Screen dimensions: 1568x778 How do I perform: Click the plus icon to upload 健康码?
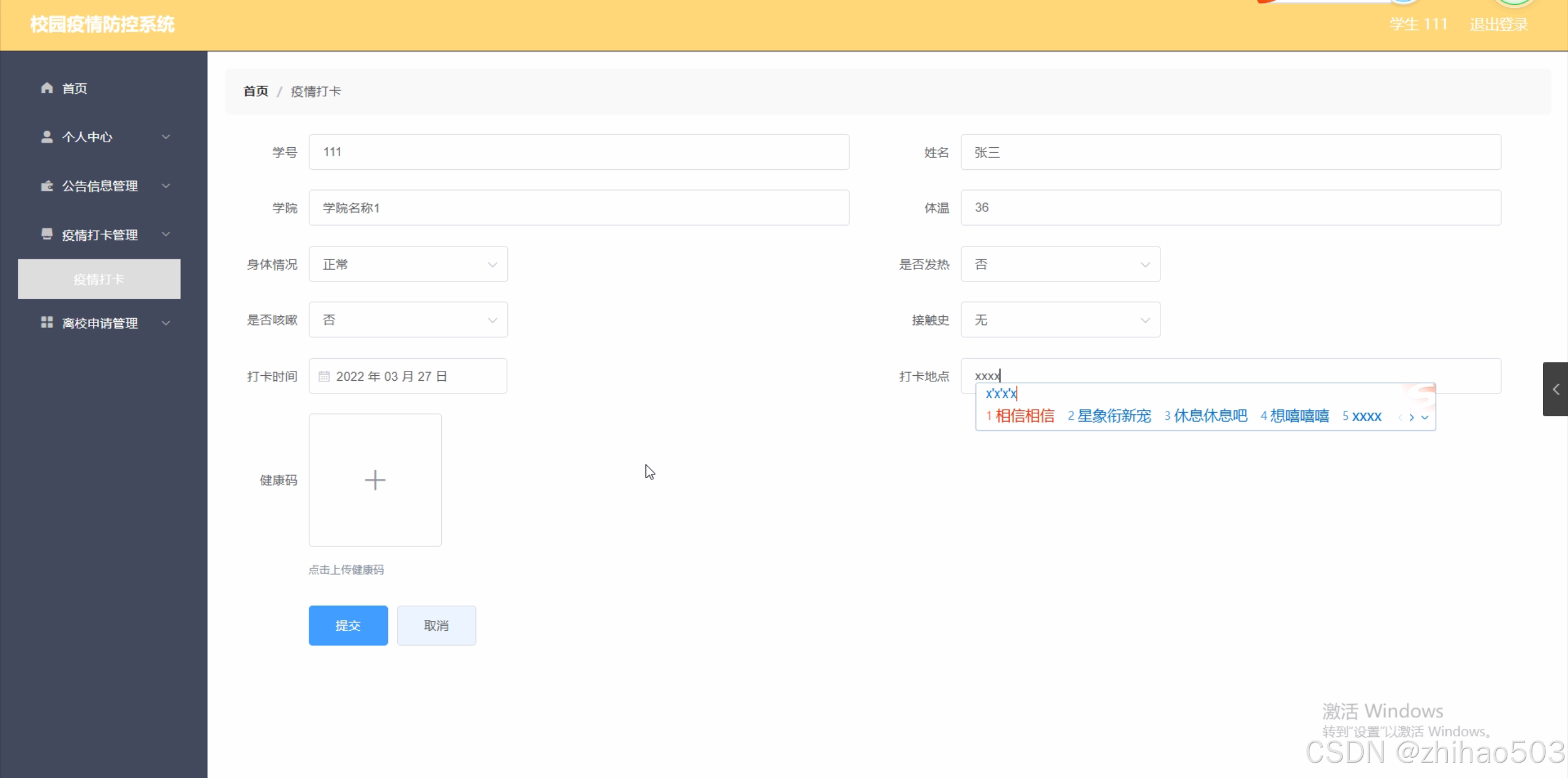tap(375, 480)
